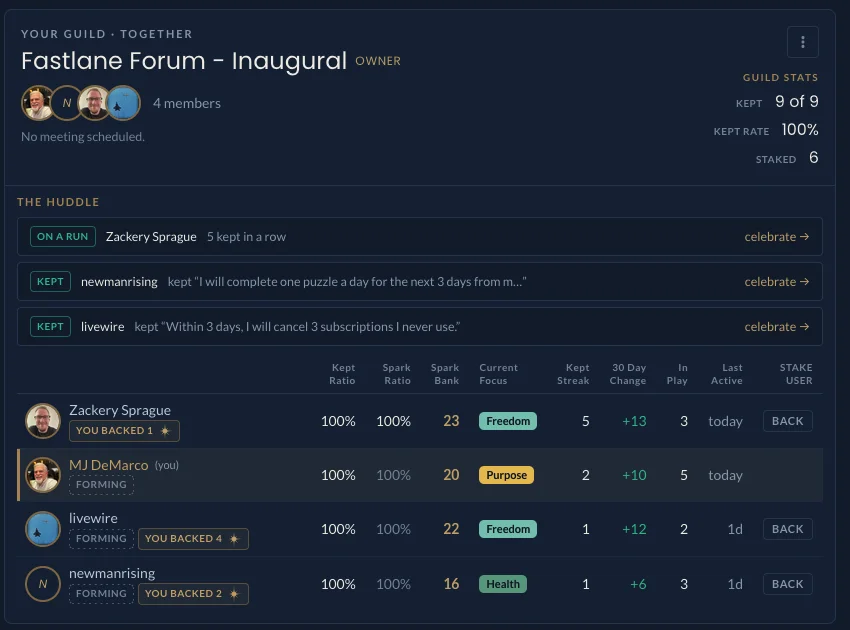This screenshot has width=850, height=630.
Task: Open livewire's avatar in the table
Action: pos(43,529)
